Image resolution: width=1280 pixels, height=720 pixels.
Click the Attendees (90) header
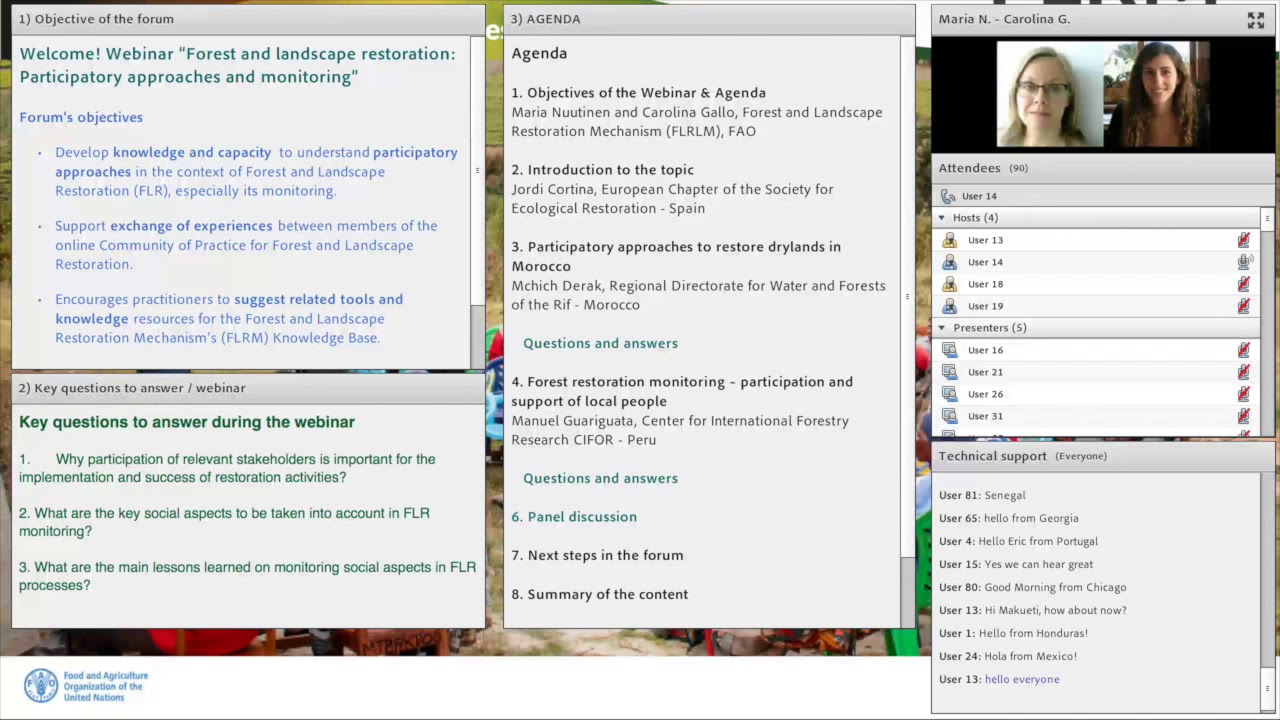[x=984, y=167]
